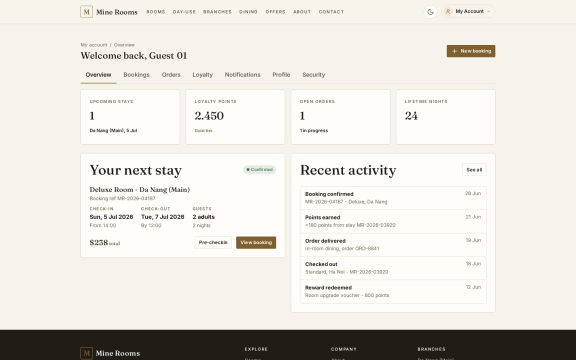Screen dimensions: 576x360
Task: Click the Lifetime Nights card
Action: tap(446, 117)
